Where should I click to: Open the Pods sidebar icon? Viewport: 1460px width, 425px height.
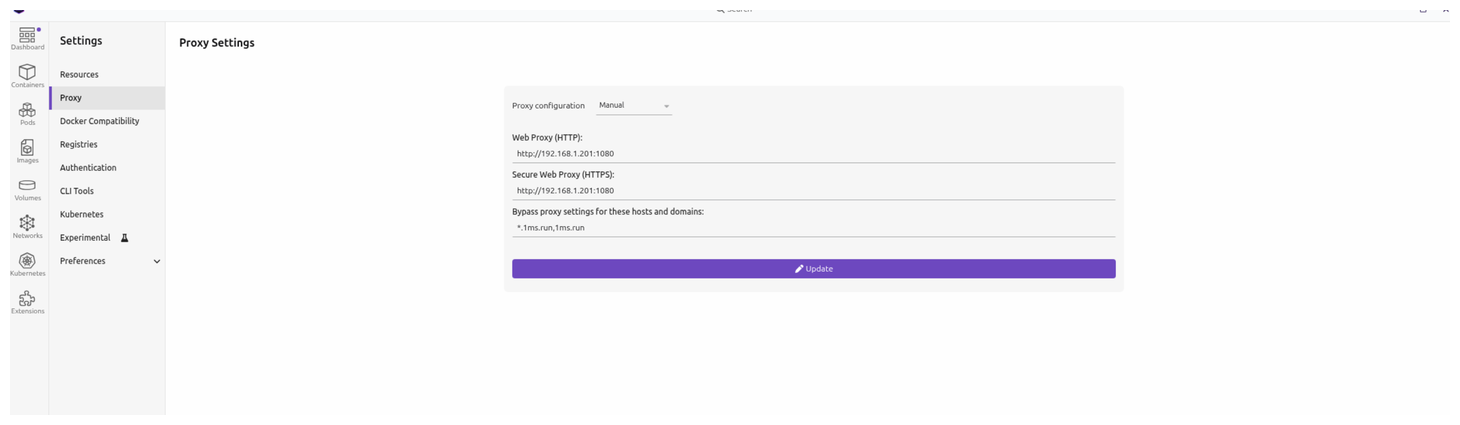(27, 113)
